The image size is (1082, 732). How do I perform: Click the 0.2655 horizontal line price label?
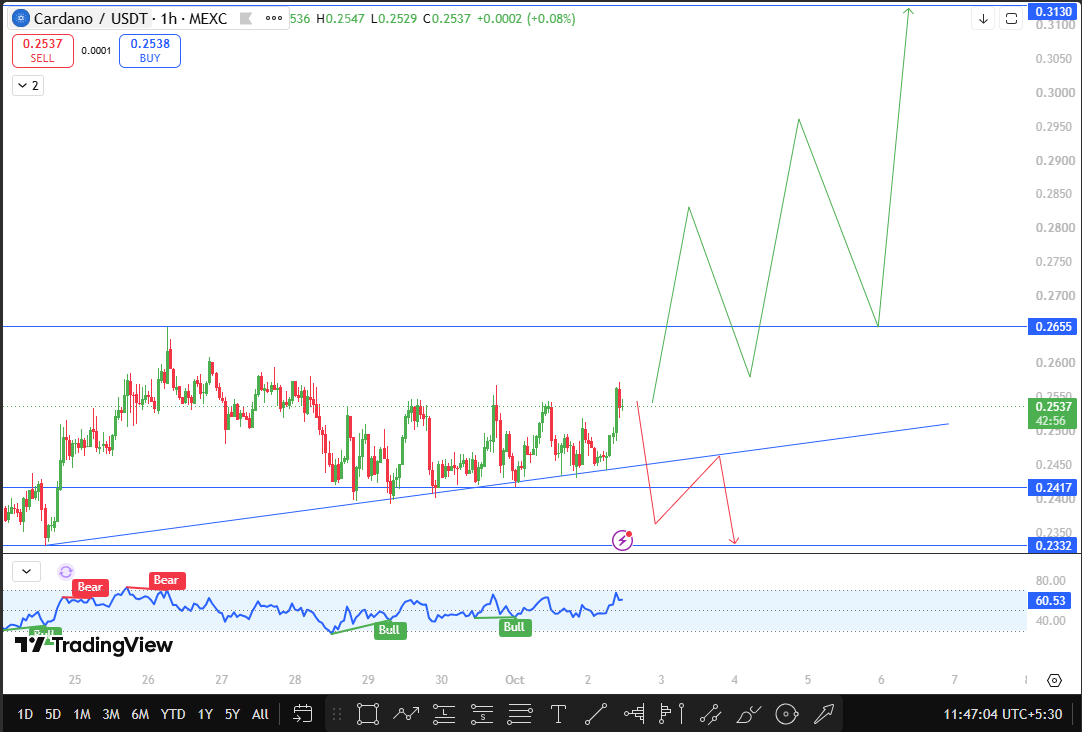tap(1052, 326)
